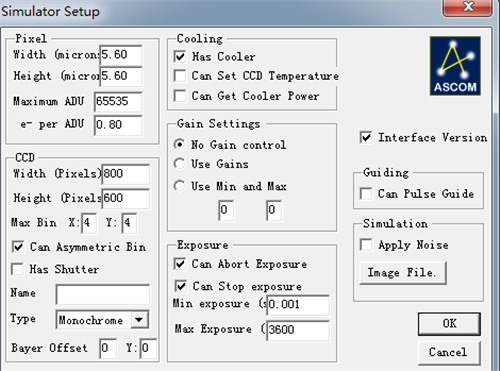The image size is (500, 371).
Task: Select the Use Gains option
Action: click(x=179, y=164)
